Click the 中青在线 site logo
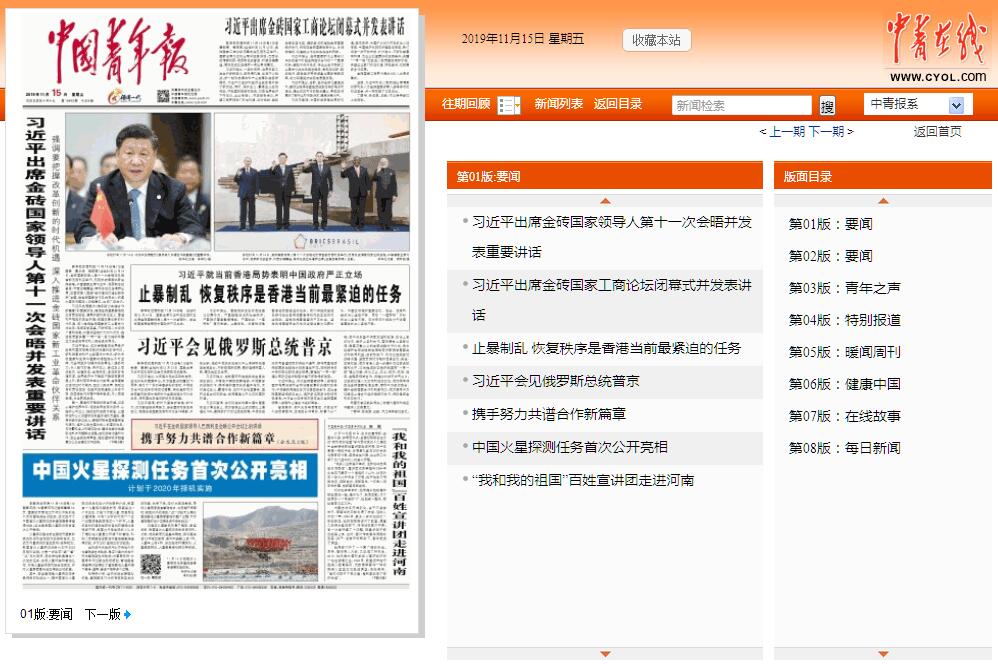Screen dimensions: 998x666 pos(936,48)
